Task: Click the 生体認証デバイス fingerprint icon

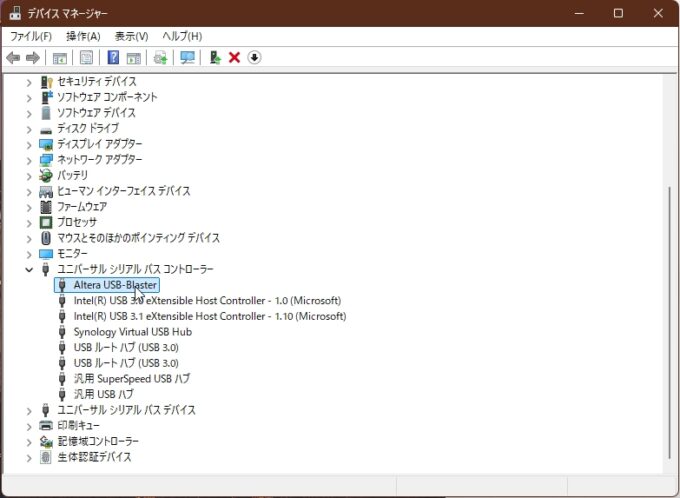Action: click(46, 457)
